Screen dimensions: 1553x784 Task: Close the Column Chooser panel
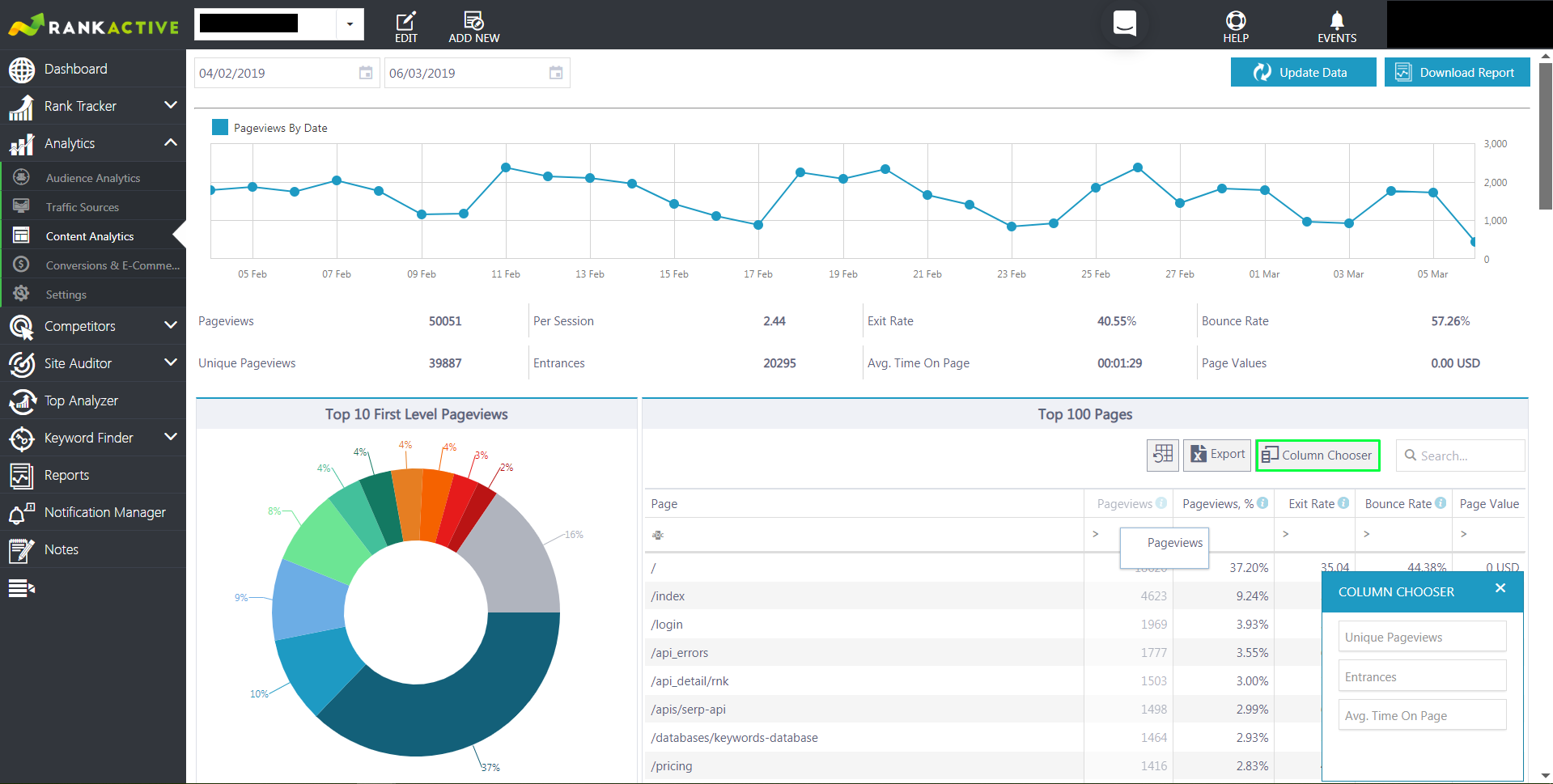pyautogui.click(x=1500, y=588)
